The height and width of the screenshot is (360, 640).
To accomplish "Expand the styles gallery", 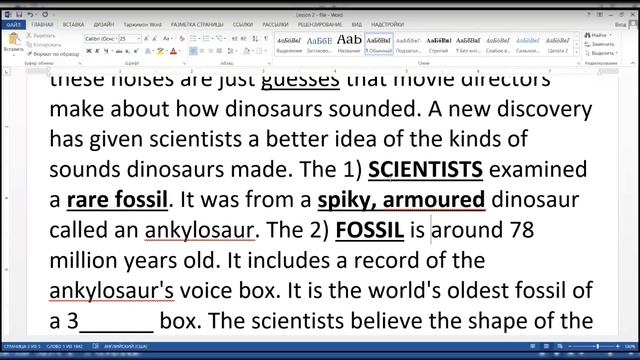I will [576, 52].
